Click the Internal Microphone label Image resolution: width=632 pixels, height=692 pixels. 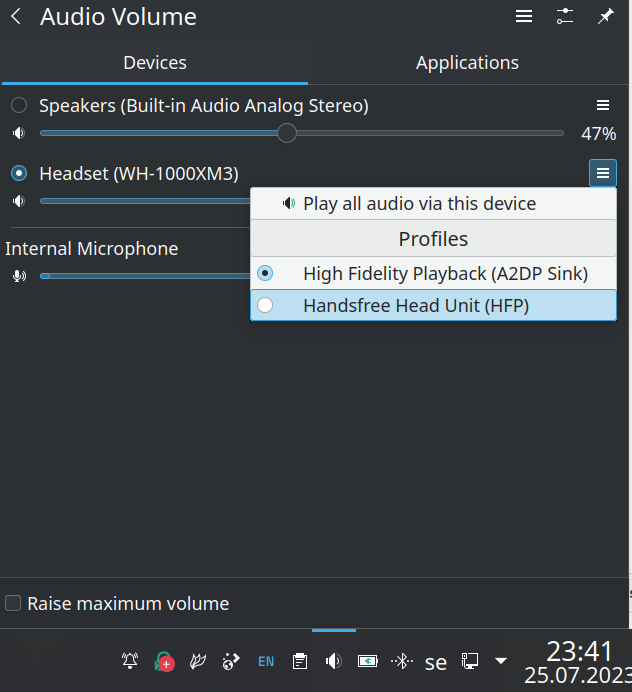pyautogui.click(x=91, y=248)
